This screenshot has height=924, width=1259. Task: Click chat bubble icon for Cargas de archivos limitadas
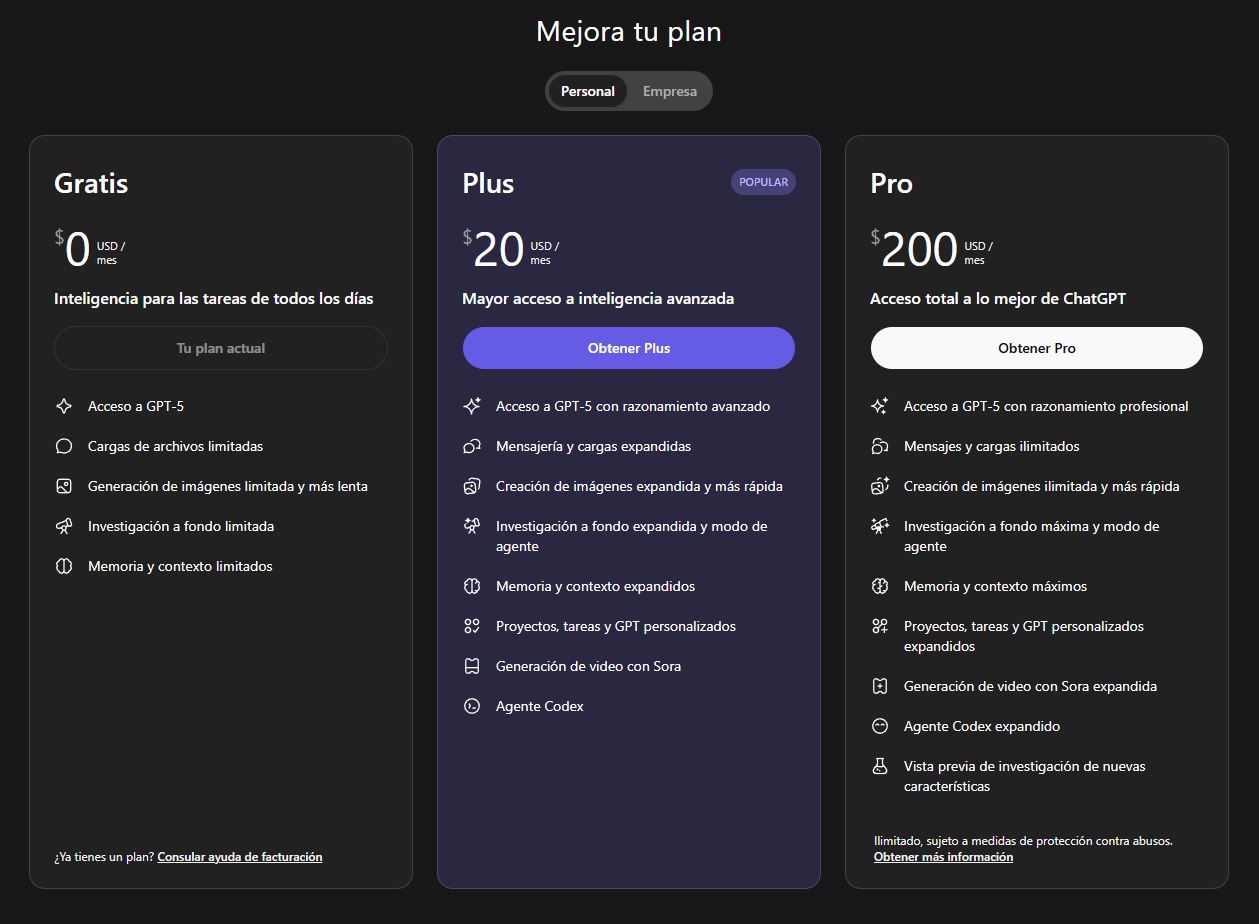click(64, 446)
